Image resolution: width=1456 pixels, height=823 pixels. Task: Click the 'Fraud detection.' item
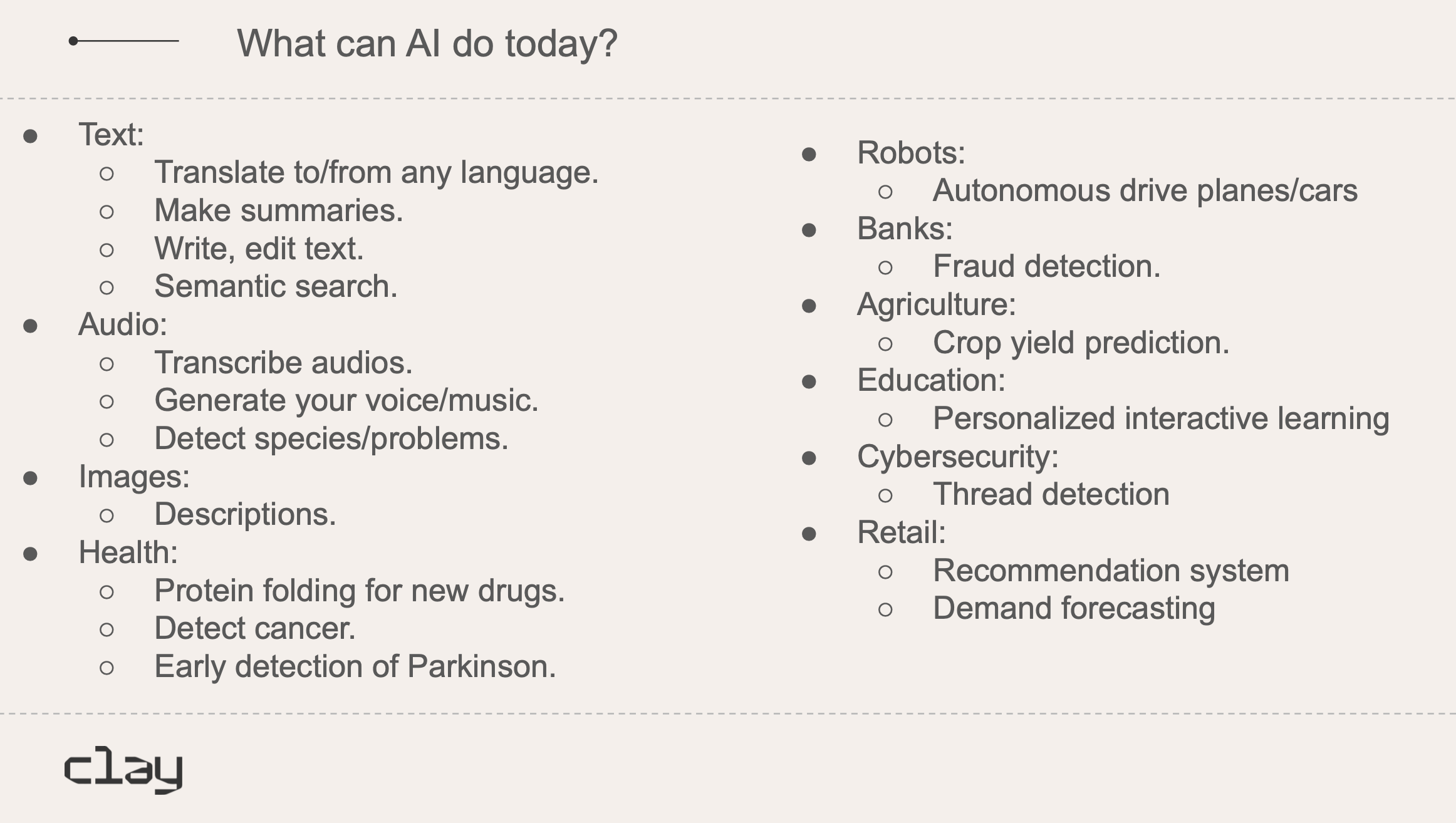point(1047,266)
